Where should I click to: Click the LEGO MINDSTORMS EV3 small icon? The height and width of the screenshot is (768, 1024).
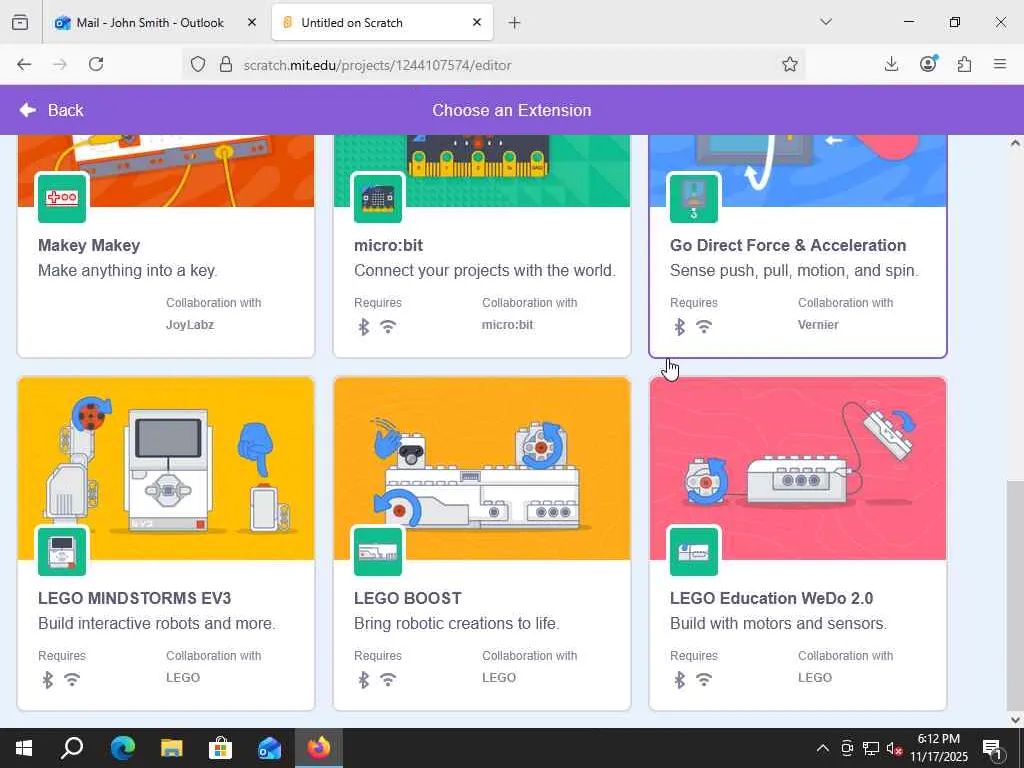point(62,551)
